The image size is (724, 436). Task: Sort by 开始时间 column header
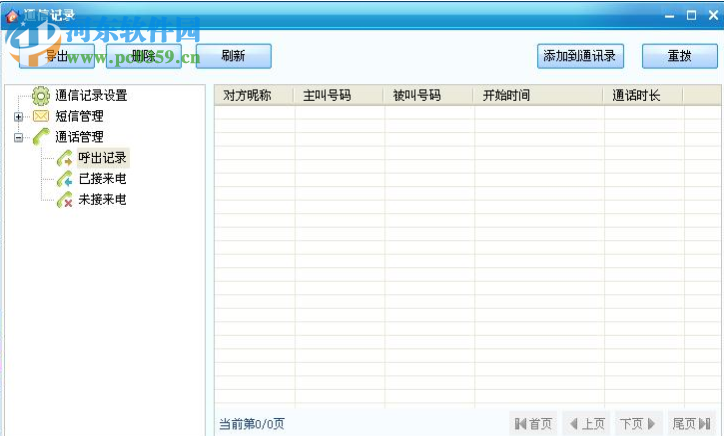538,96
